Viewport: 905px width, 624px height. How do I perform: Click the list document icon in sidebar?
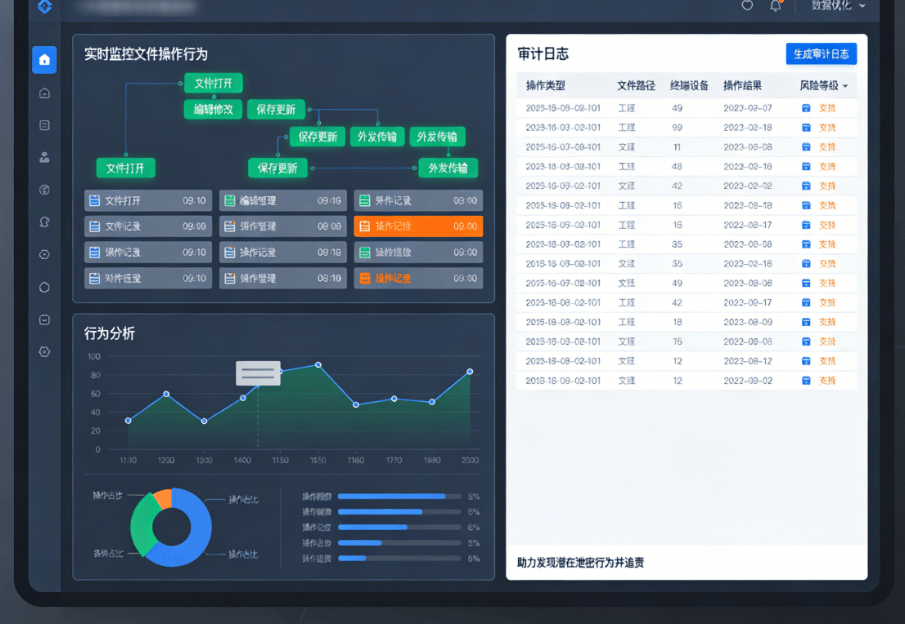tap(44, 125)
